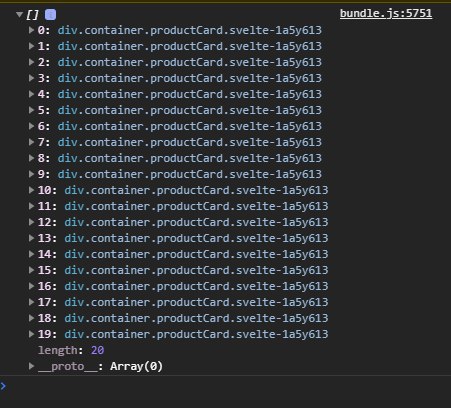Select the div element text in row 17
This screenshot has height=408, width=451.
pos(196,302)
